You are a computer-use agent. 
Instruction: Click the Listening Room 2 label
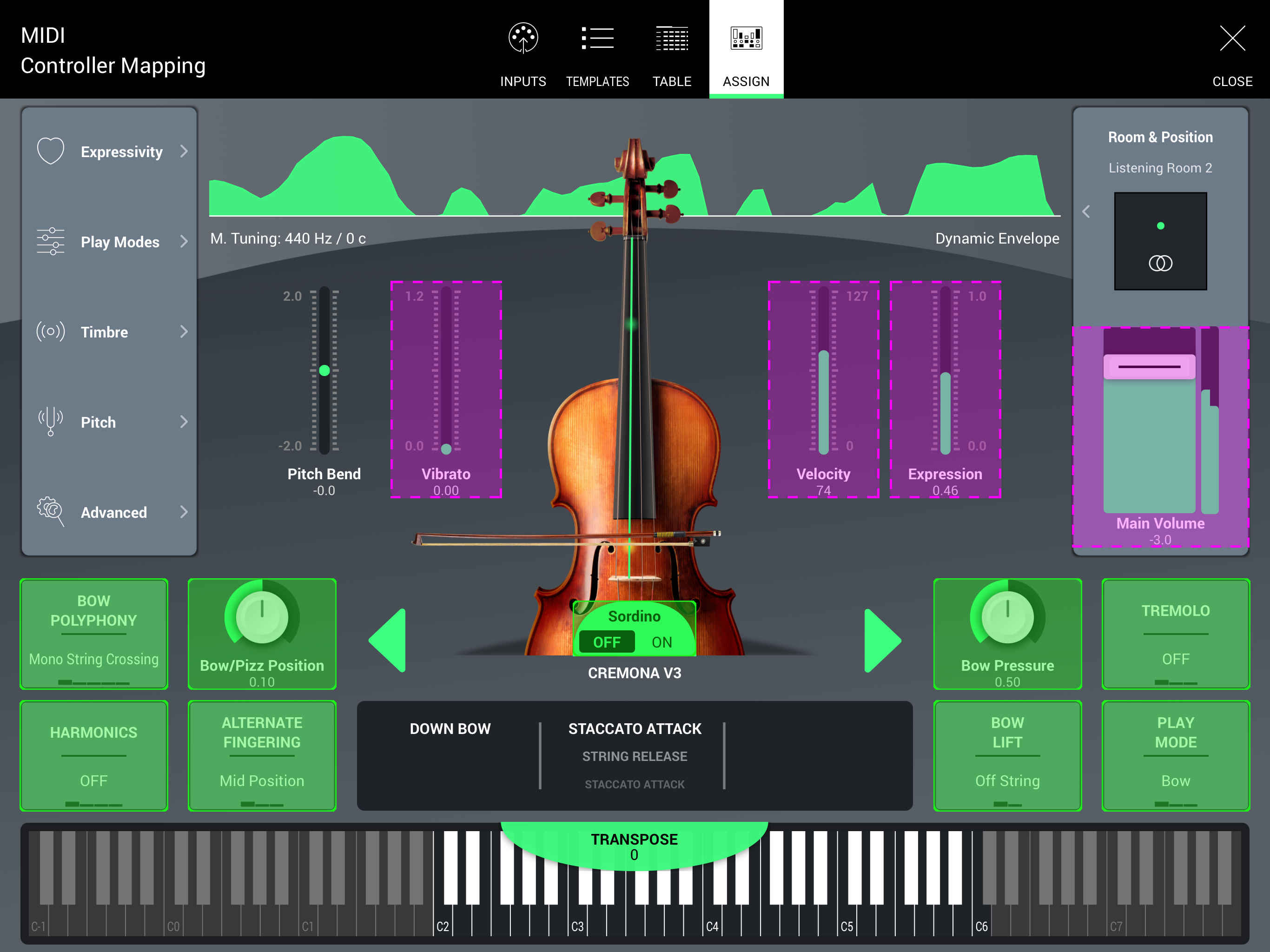1160,168
